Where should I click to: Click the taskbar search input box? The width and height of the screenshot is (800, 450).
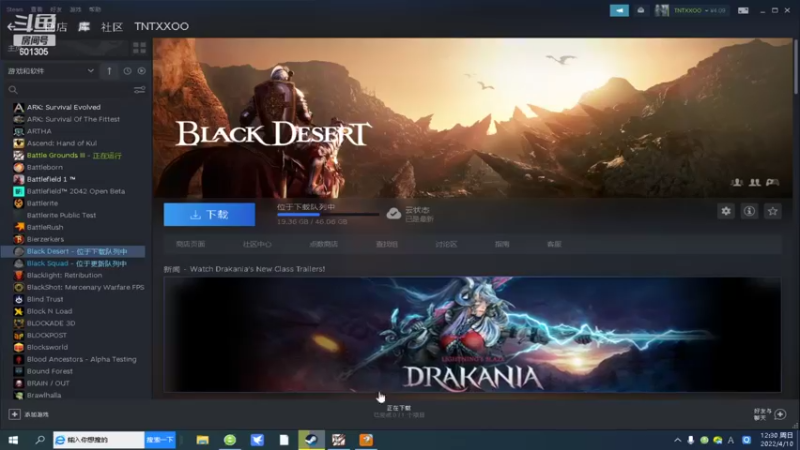[x=99, y=440]
